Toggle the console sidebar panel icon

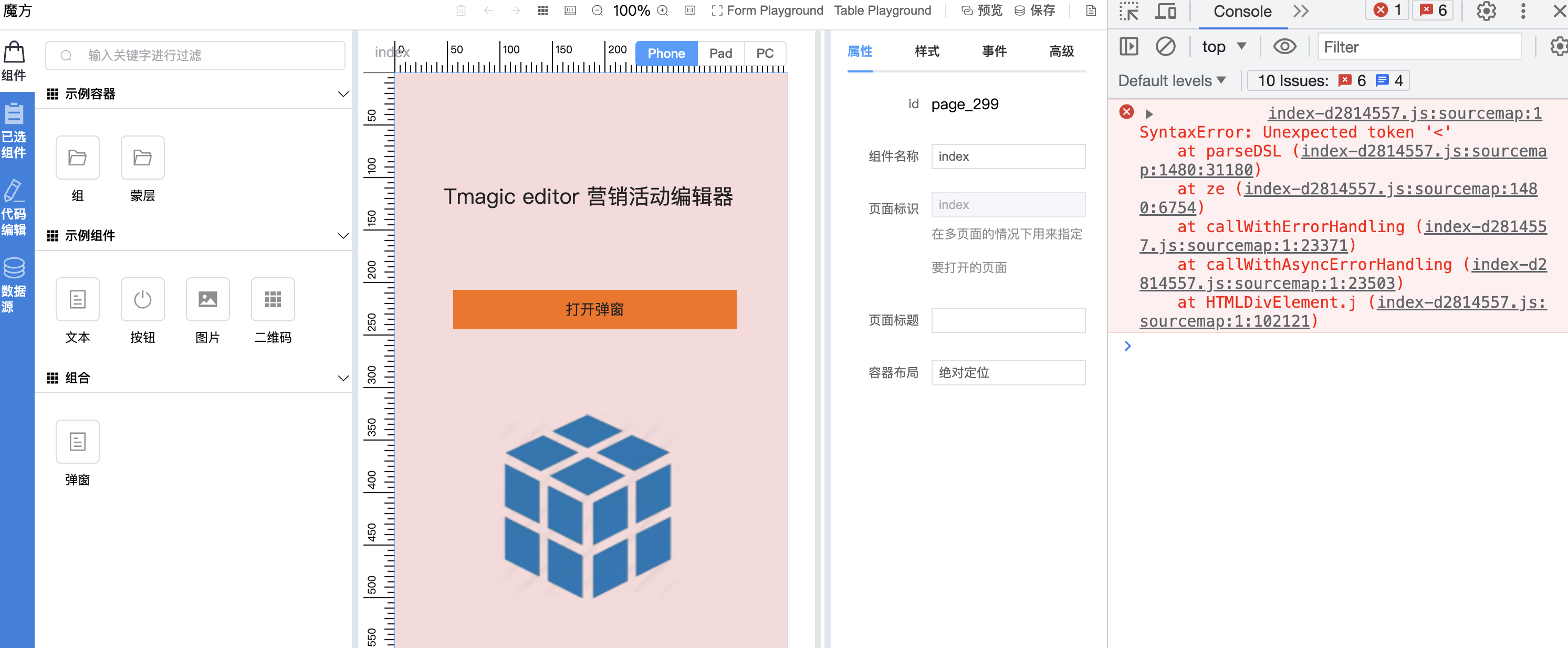(1128, 47)
